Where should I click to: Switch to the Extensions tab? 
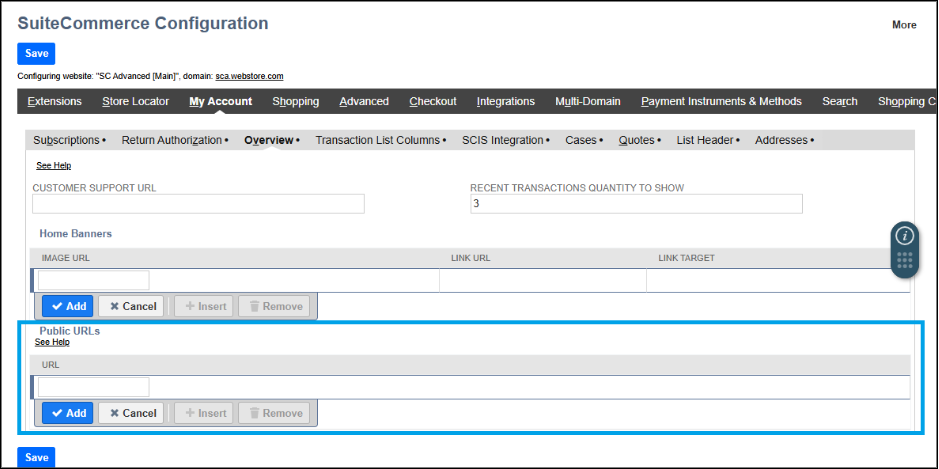[x=54, y=101]
